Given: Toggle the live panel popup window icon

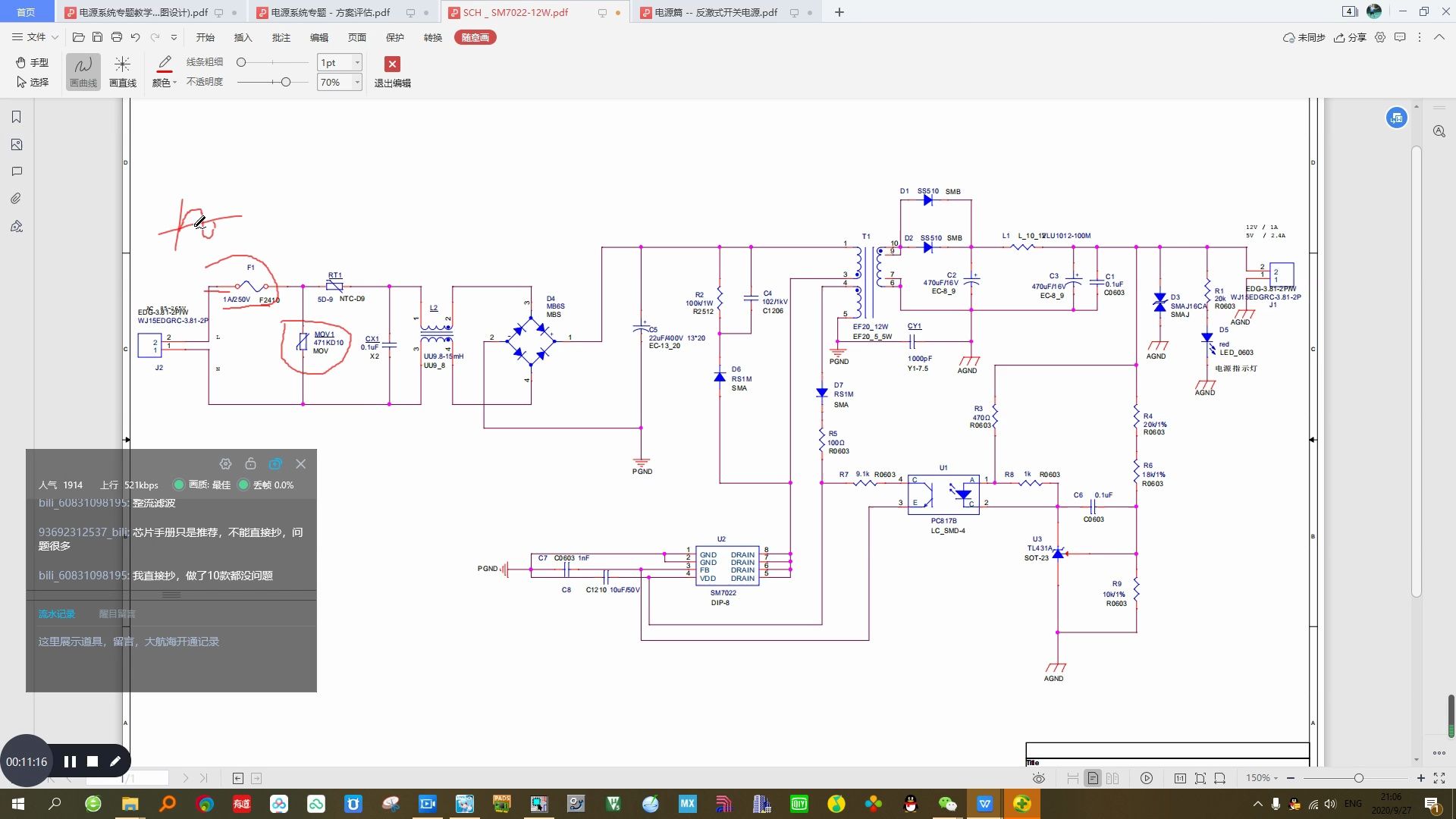Looking at the screenshot, I should click(275, 464).
